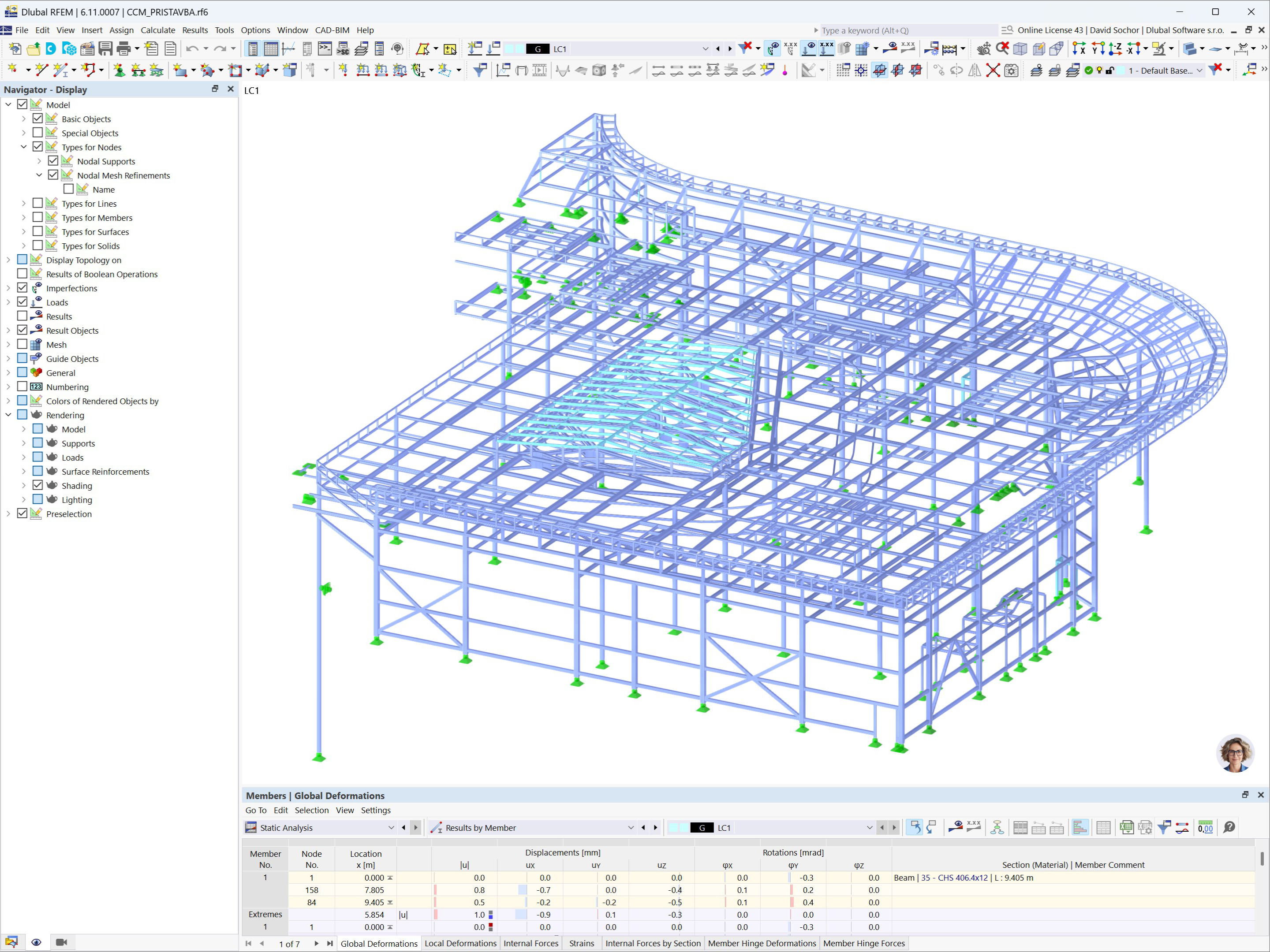Click the Save file icon
Image resolution: width=1270 pixels, height=952 pixels.
point(105,49)
